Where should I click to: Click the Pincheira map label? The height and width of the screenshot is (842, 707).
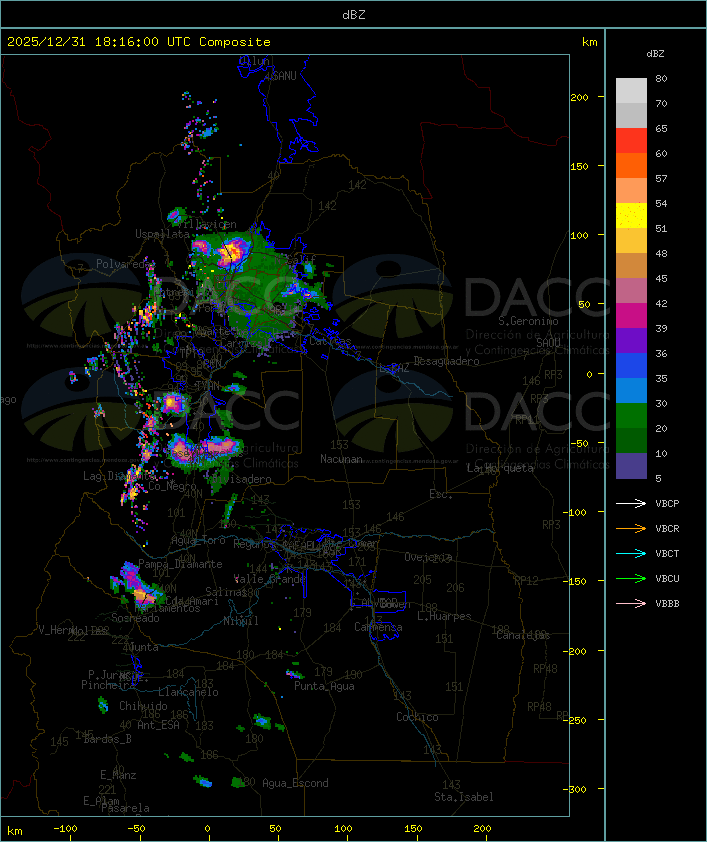click(x=108, y=685)
